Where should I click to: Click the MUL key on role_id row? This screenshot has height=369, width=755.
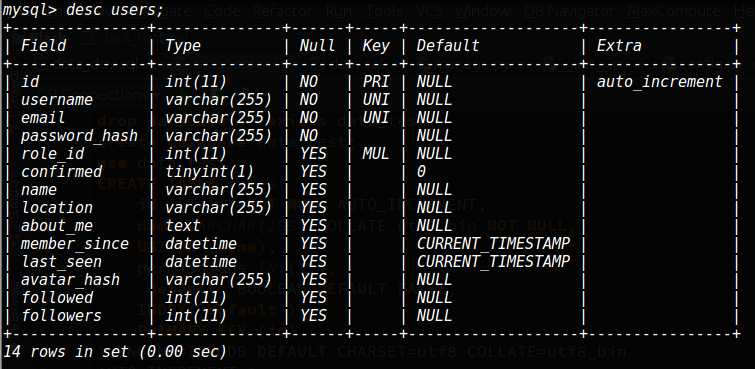pyautogui.click(x=376, y=154)
